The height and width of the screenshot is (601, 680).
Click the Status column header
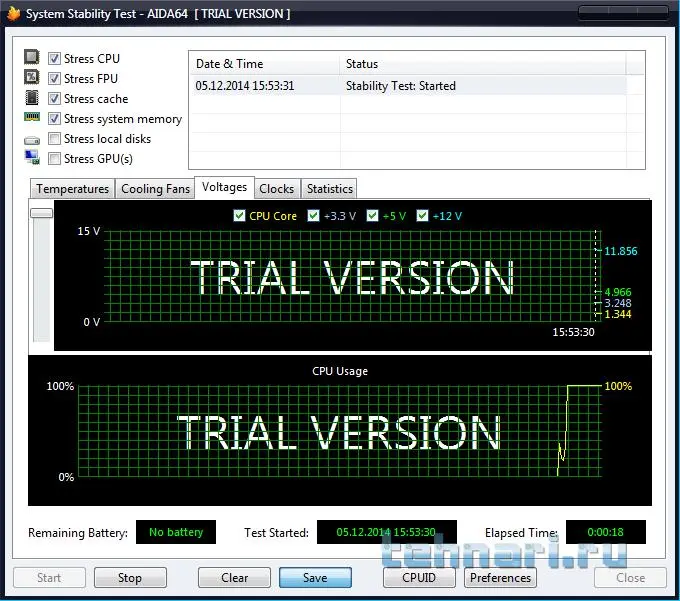click(483, 64)
